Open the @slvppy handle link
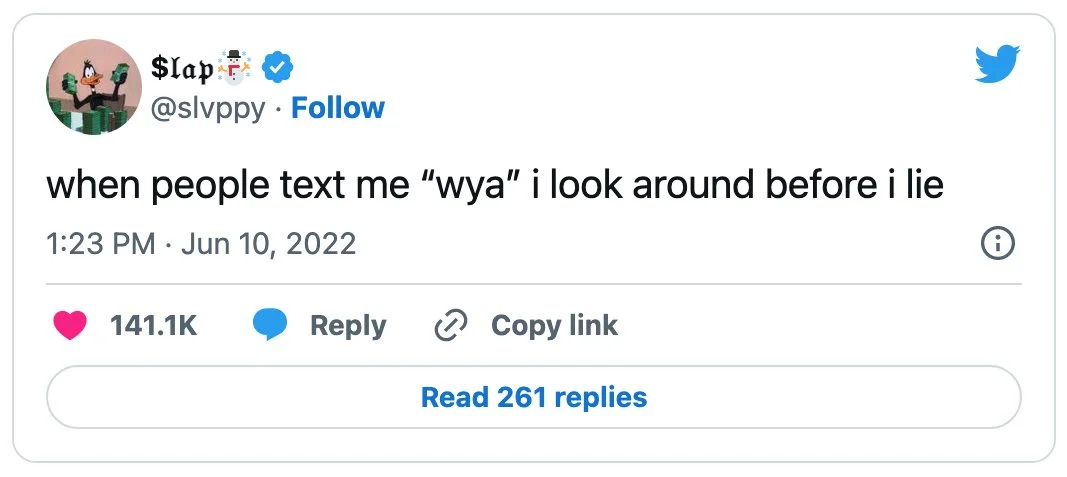Viewport: 1067px width, 477px height. (x=208, y=108)
